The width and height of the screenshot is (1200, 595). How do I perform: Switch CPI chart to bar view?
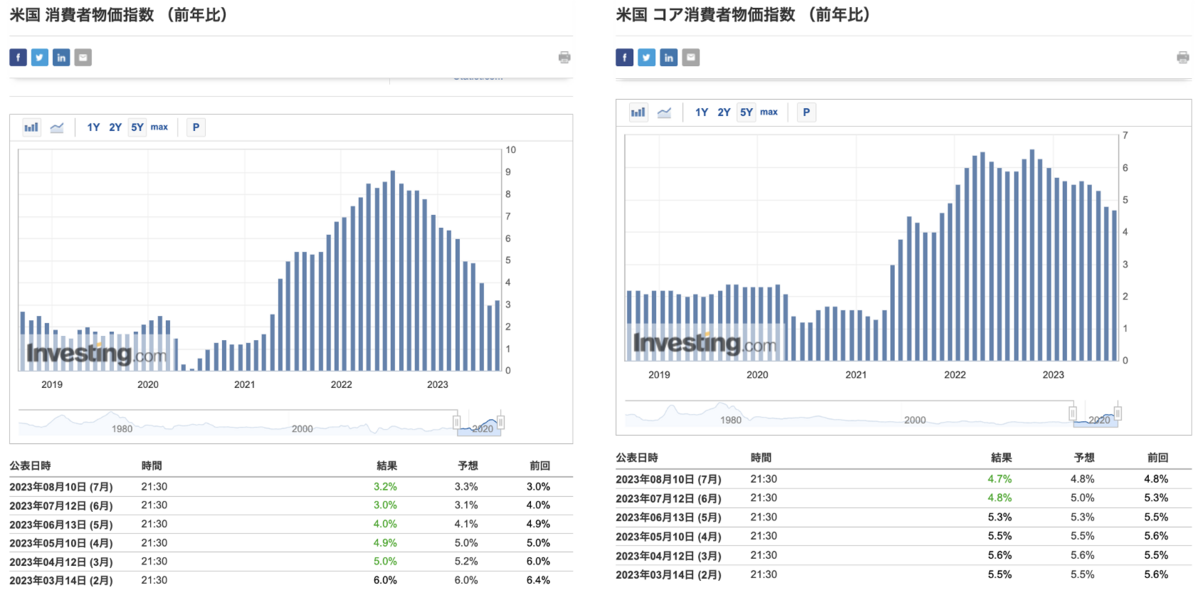(x=31, y=127)
